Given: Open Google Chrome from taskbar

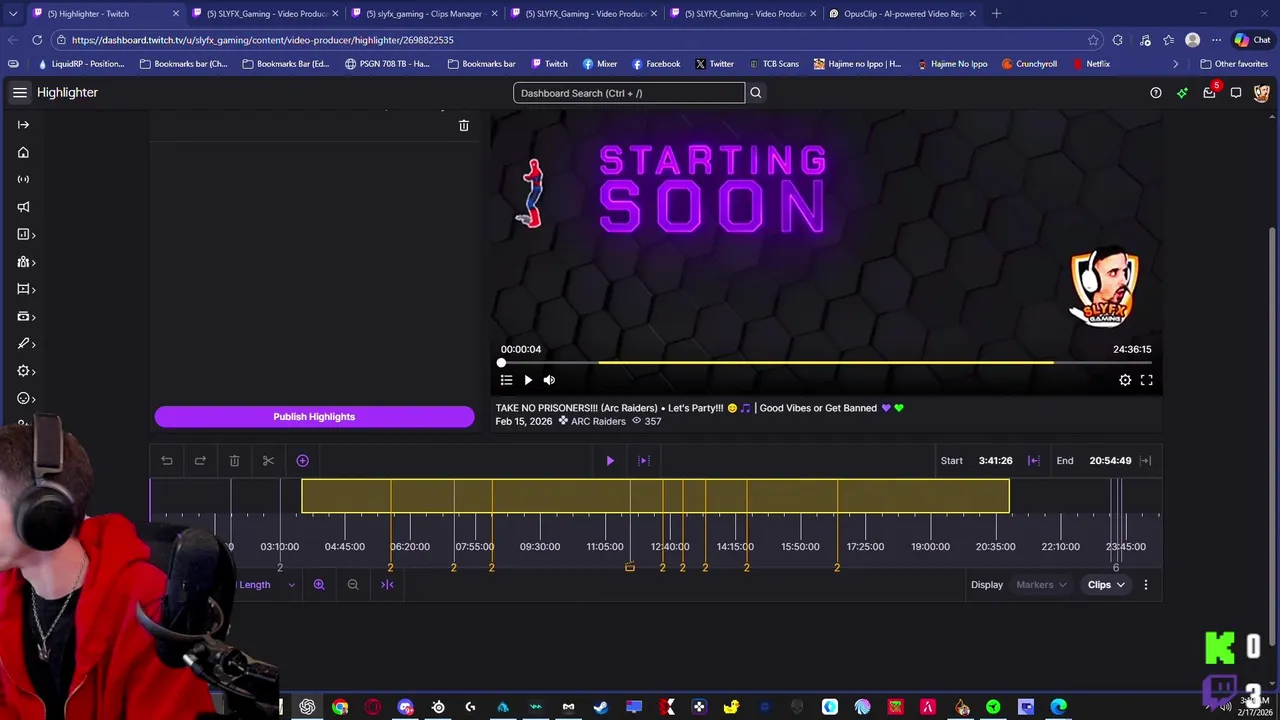Looking at the screenshot, I should tap(340, 707).
